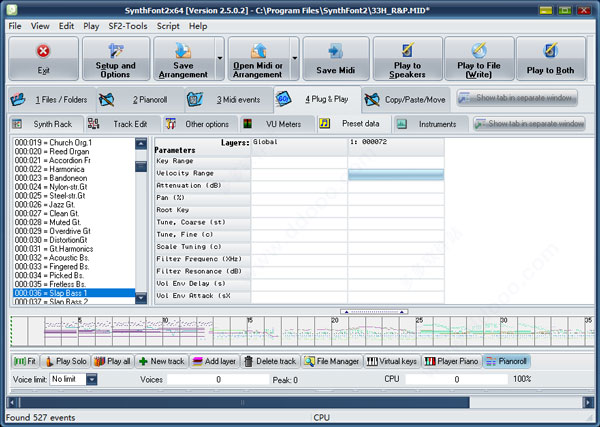
Task: Select the 4 Plug & Play tab
Action: point(317,99)
